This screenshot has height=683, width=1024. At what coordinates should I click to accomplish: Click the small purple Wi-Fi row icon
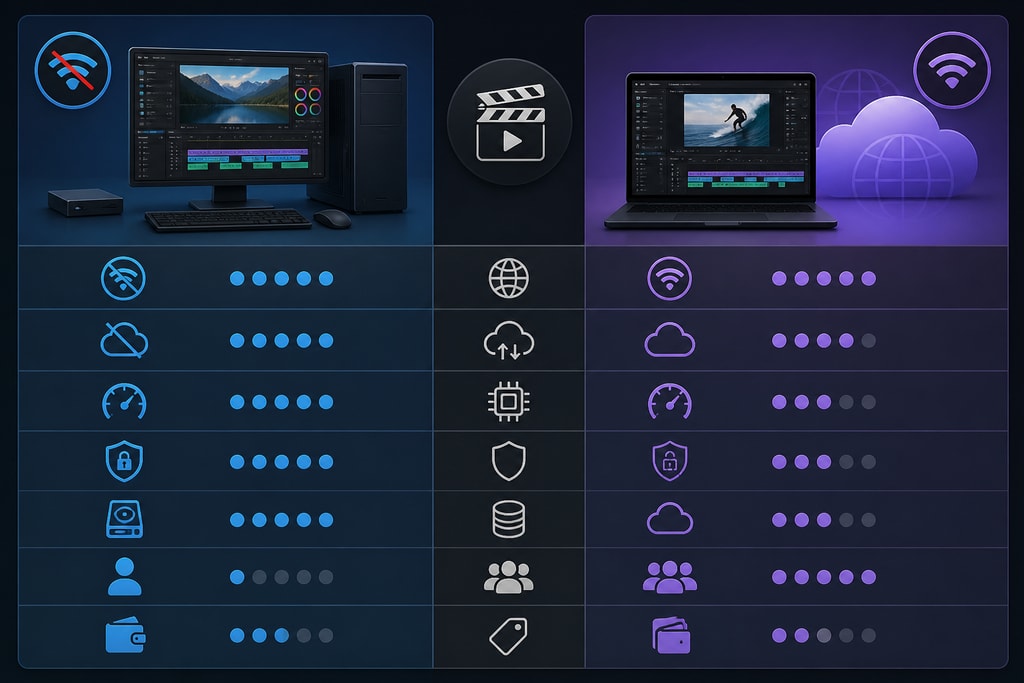[x=669, y=279]
